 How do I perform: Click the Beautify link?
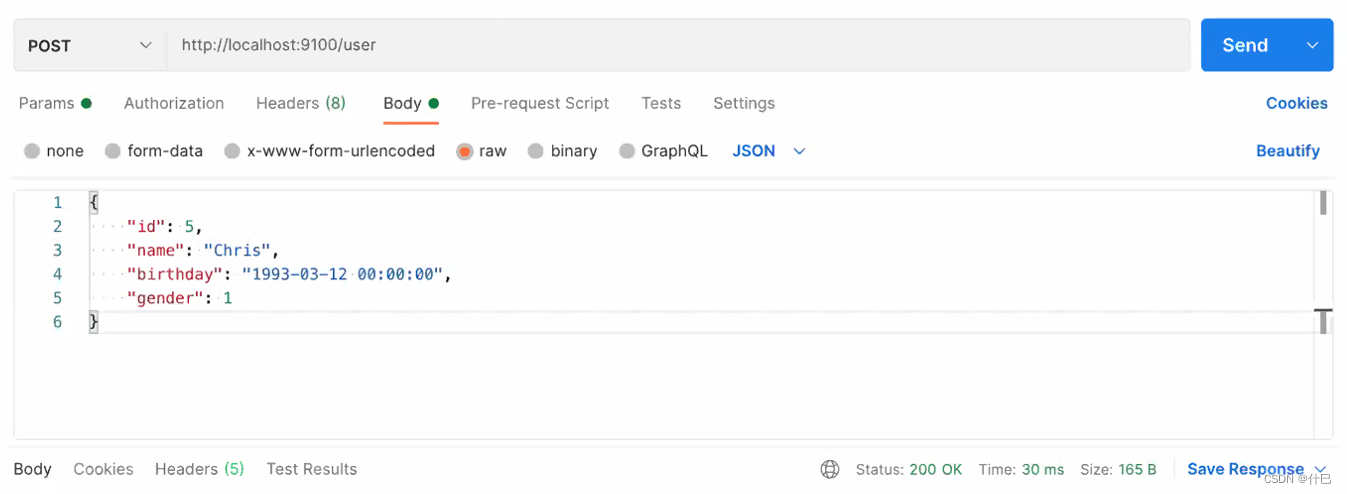pos(1288,151)
